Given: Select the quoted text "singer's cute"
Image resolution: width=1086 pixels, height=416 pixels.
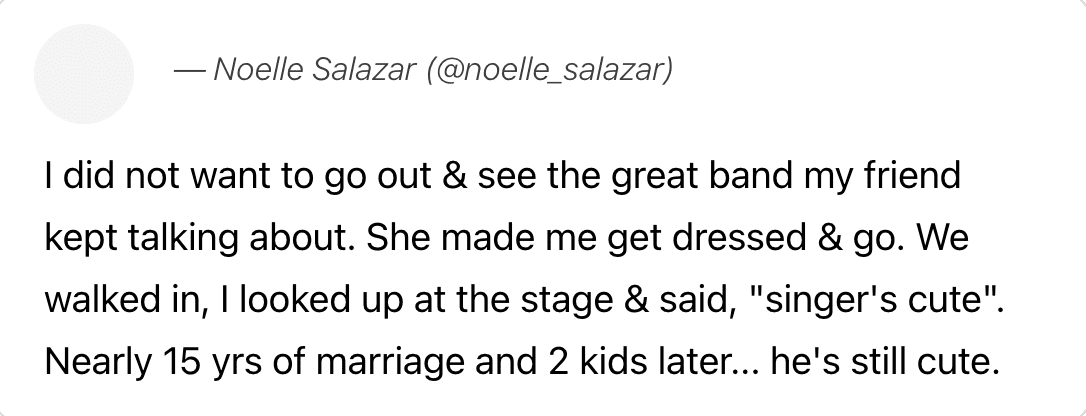Looking at the screenshot, I should pyautogui.click(x=864, y=300).
